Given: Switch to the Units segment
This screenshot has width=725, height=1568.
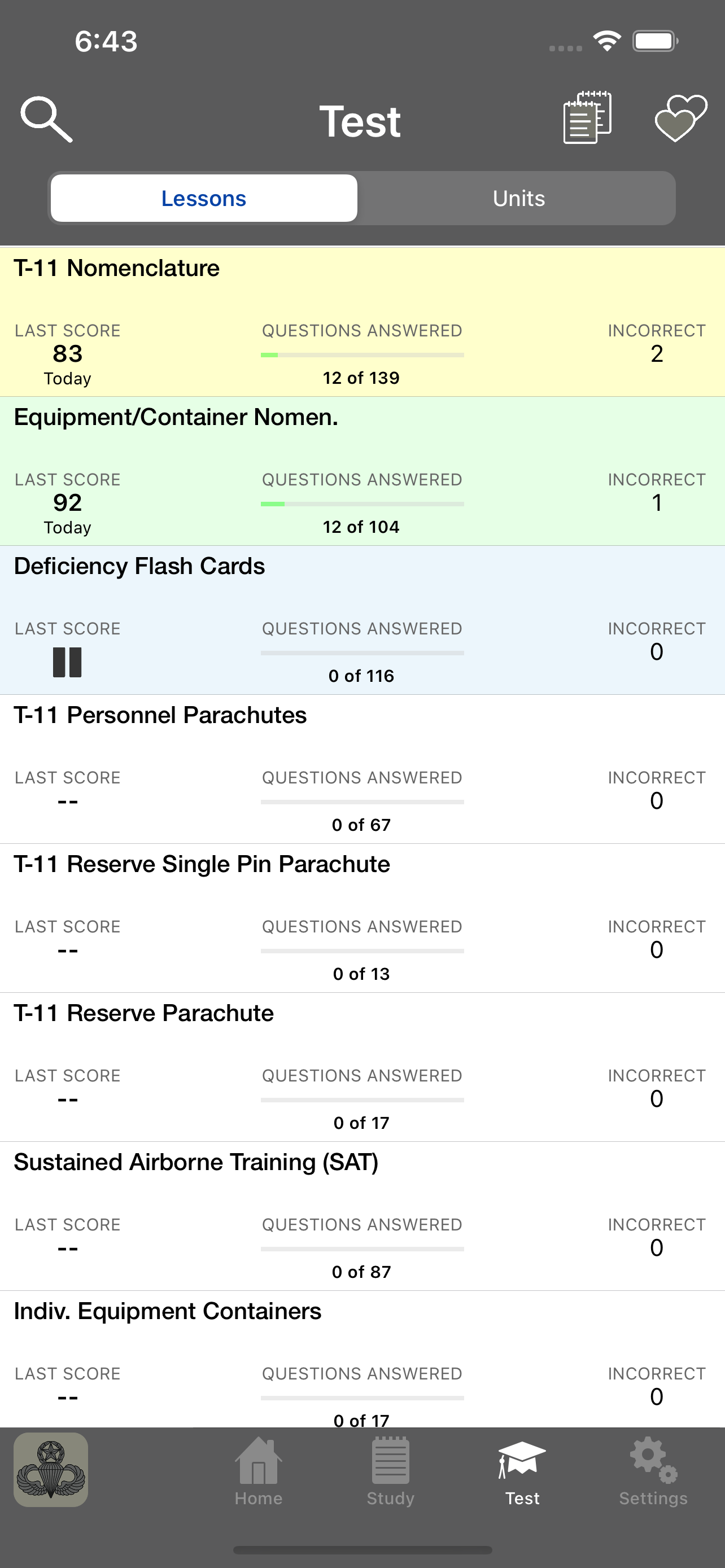Looking at the screenshot, I should [519, 199].
